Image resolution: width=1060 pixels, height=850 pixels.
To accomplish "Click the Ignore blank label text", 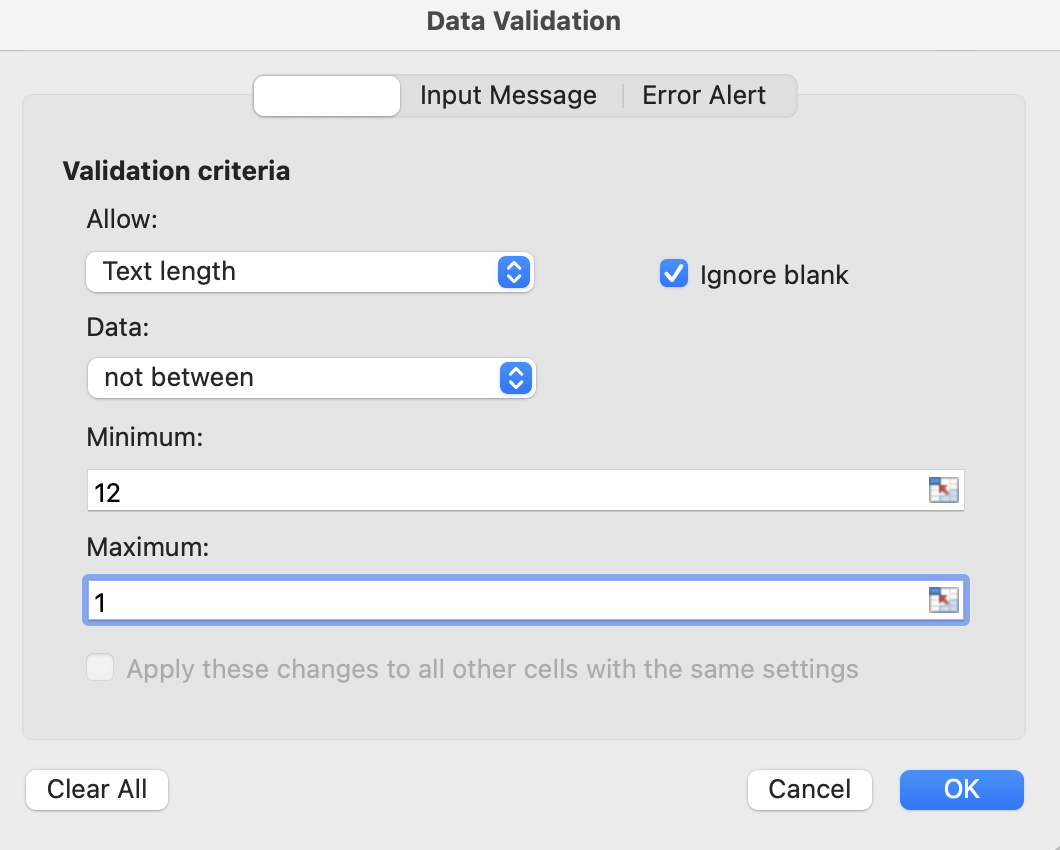I will coord(773,276).
